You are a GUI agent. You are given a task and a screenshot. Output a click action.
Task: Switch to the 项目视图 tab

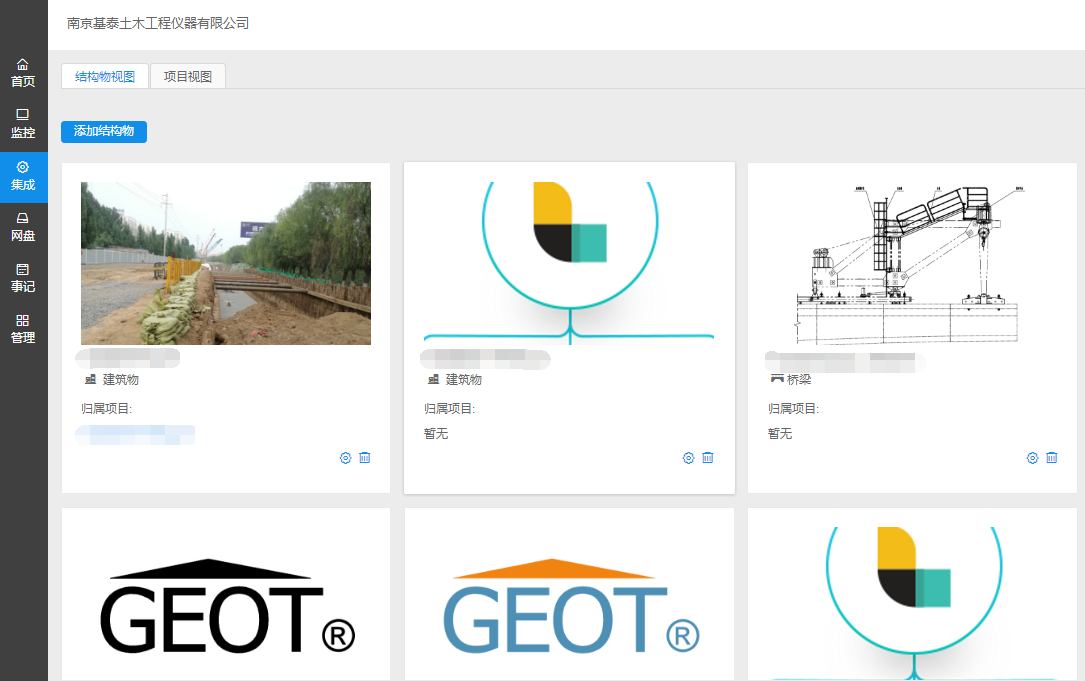pyautogui.click(x=188, y=76)
